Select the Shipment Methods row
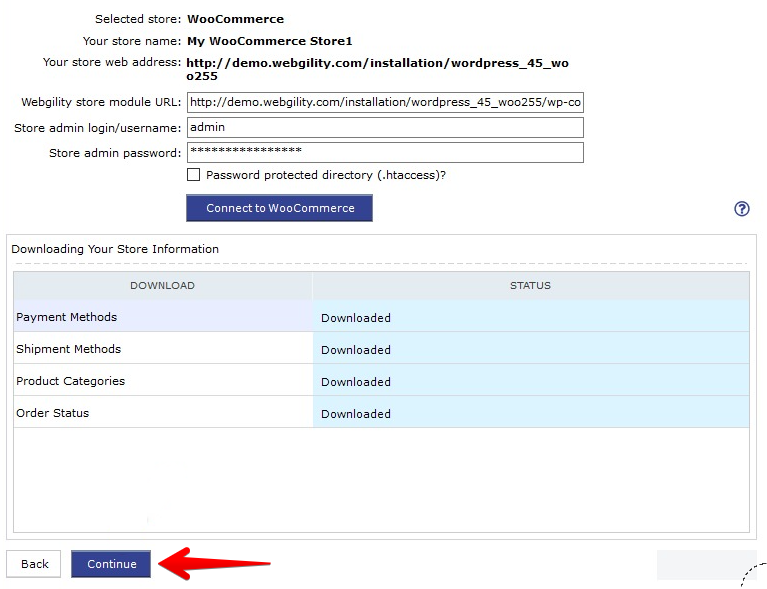This screenshot has height=589, width=767. coord(382,348)
